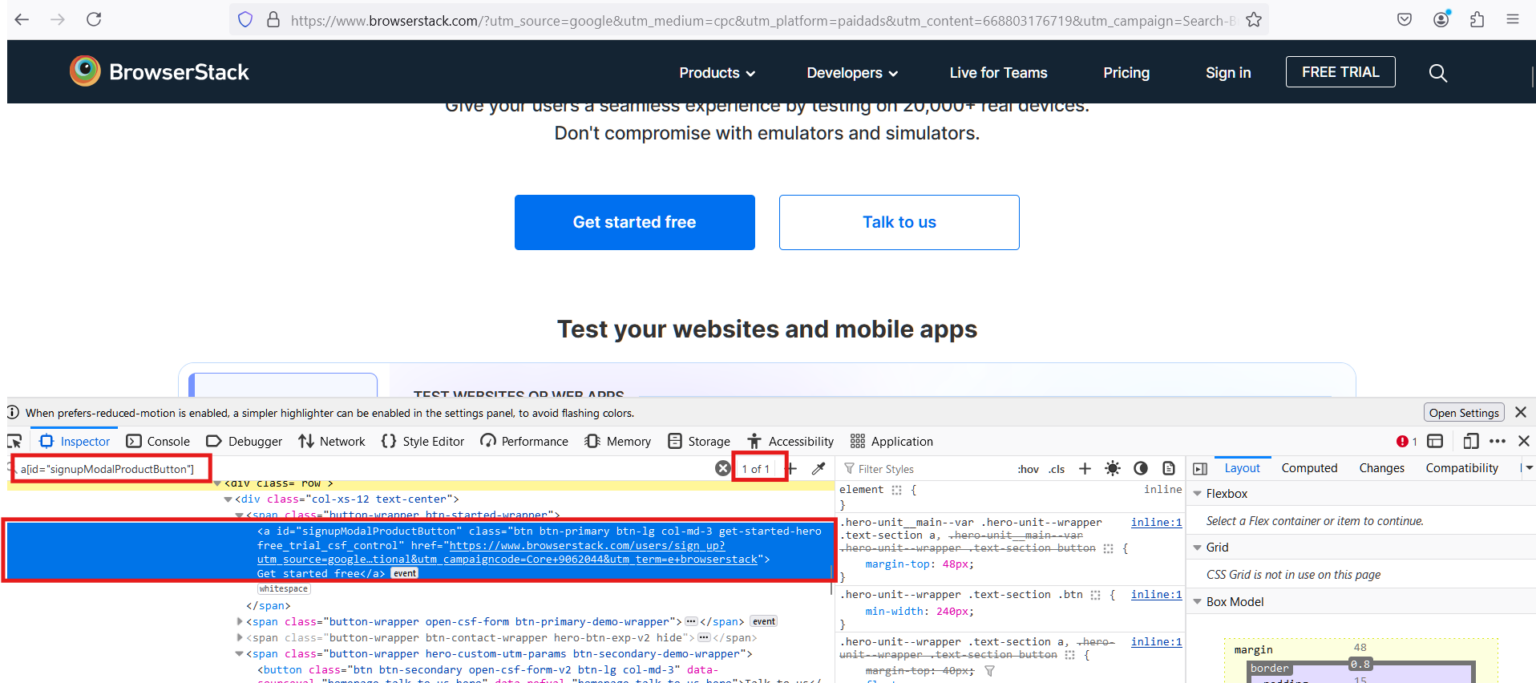The width and height of the screenshot is (1536, 683).
Task: Switch to the Console tab
Action: [158, 441]
